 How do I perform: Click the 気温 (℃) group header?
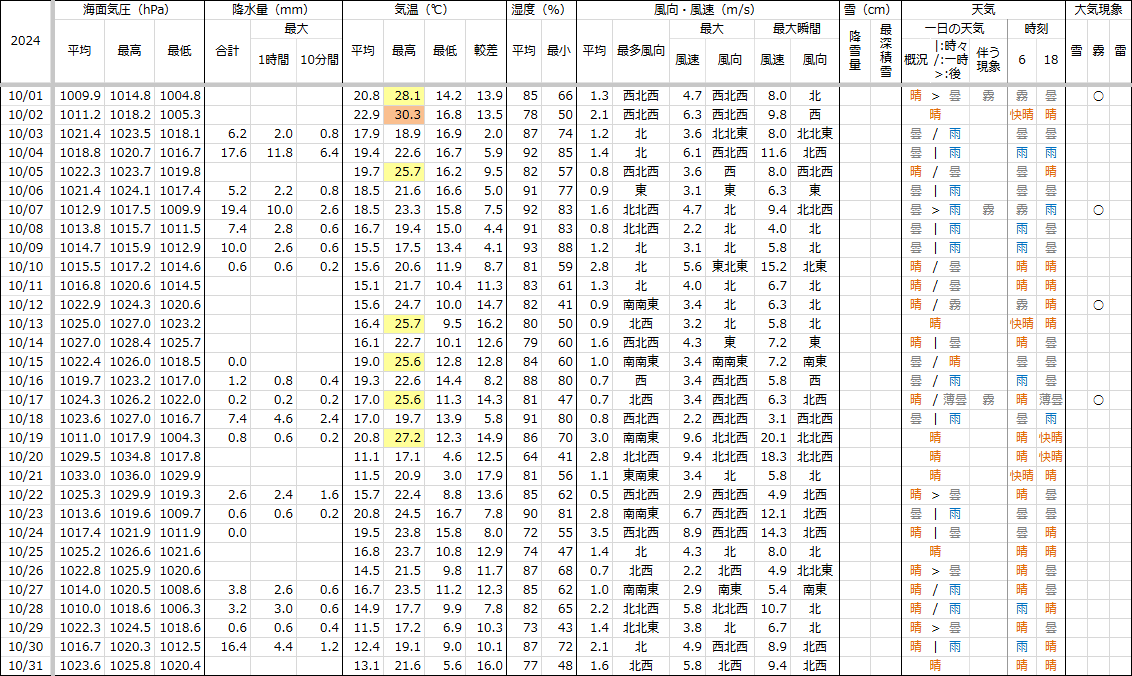point(424,10)
